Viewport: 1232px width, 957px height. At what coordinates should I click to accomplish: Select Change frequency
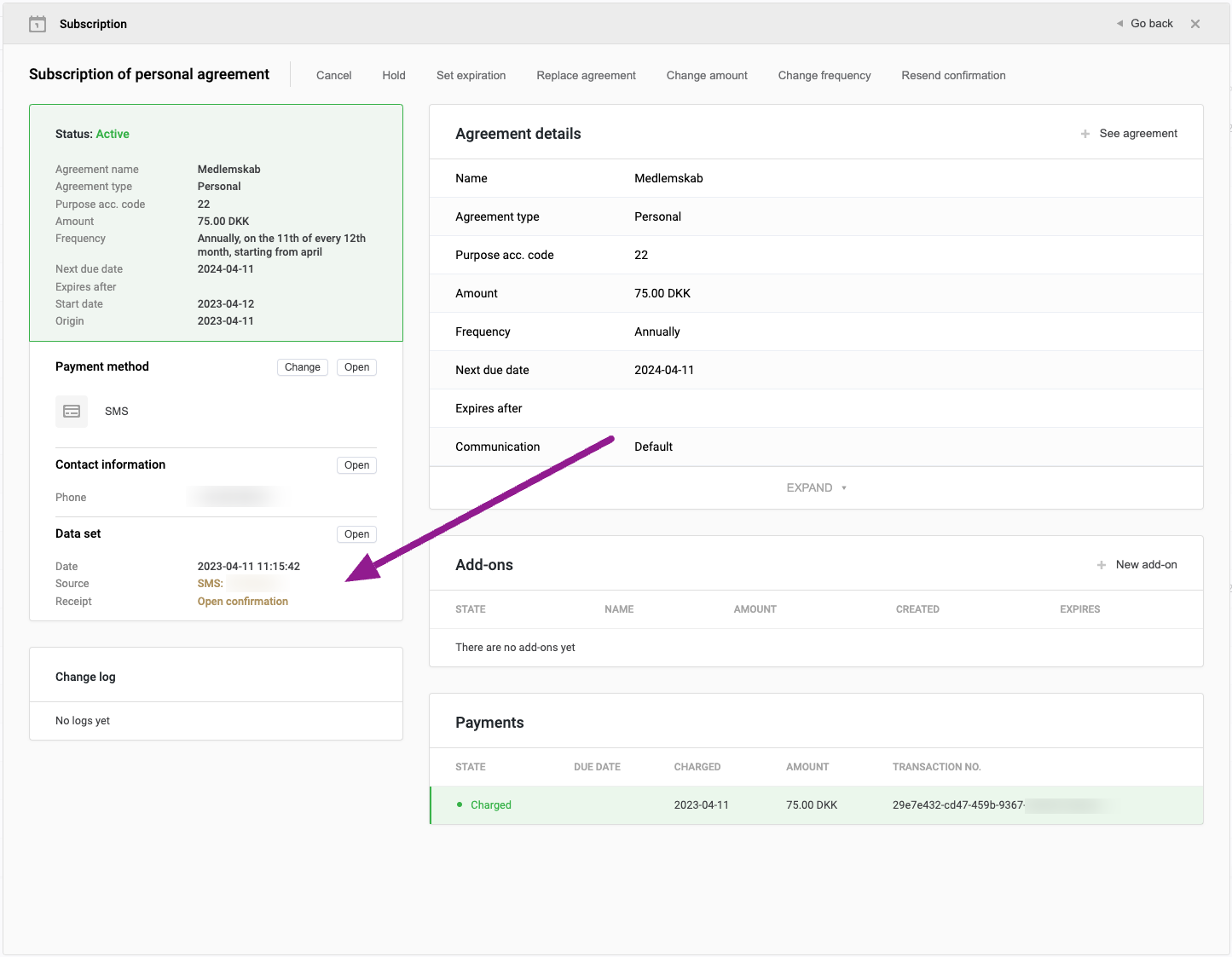pos(824,75)
